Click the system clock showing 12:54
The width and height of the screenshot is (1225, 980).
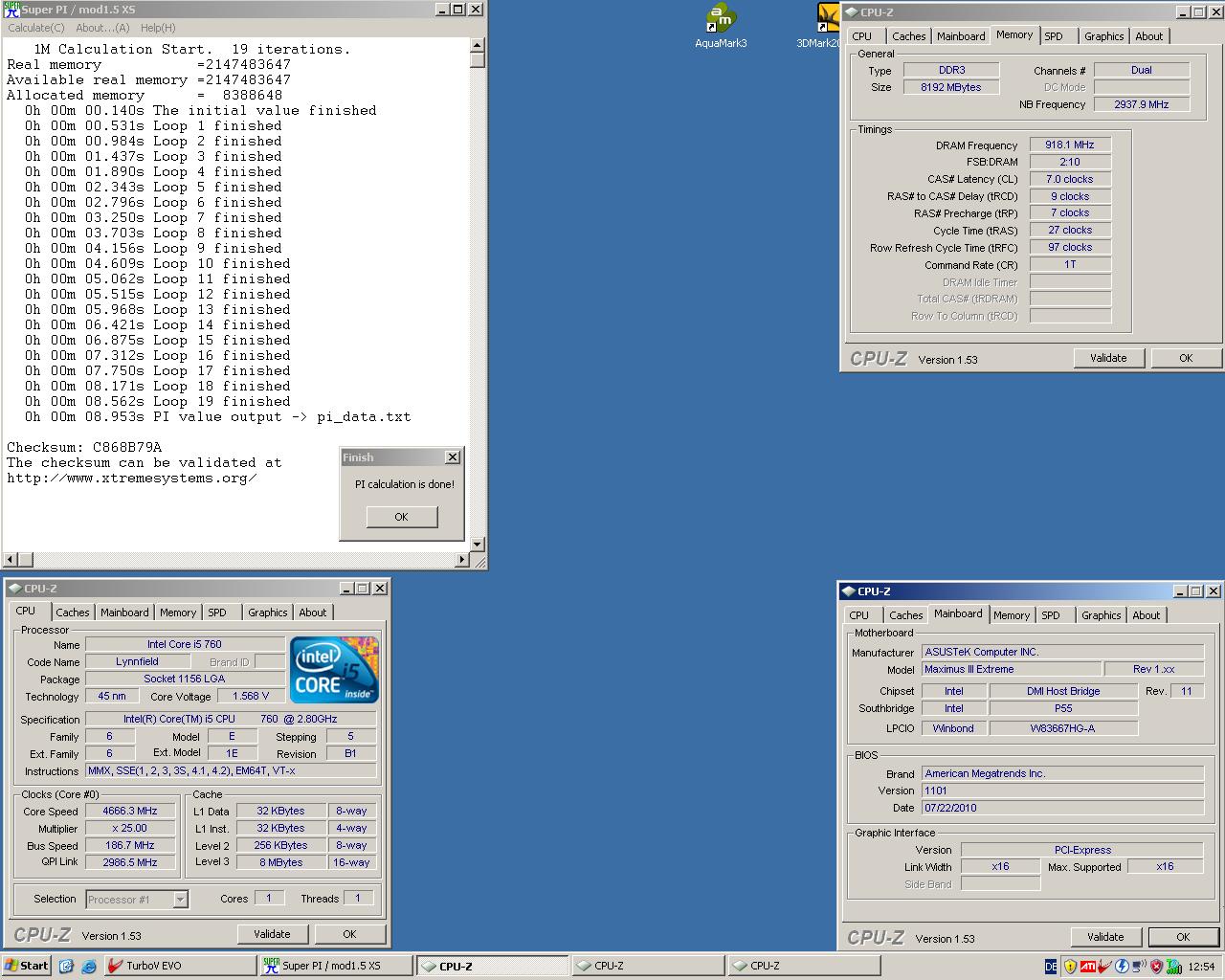[x=1201, y=967]
